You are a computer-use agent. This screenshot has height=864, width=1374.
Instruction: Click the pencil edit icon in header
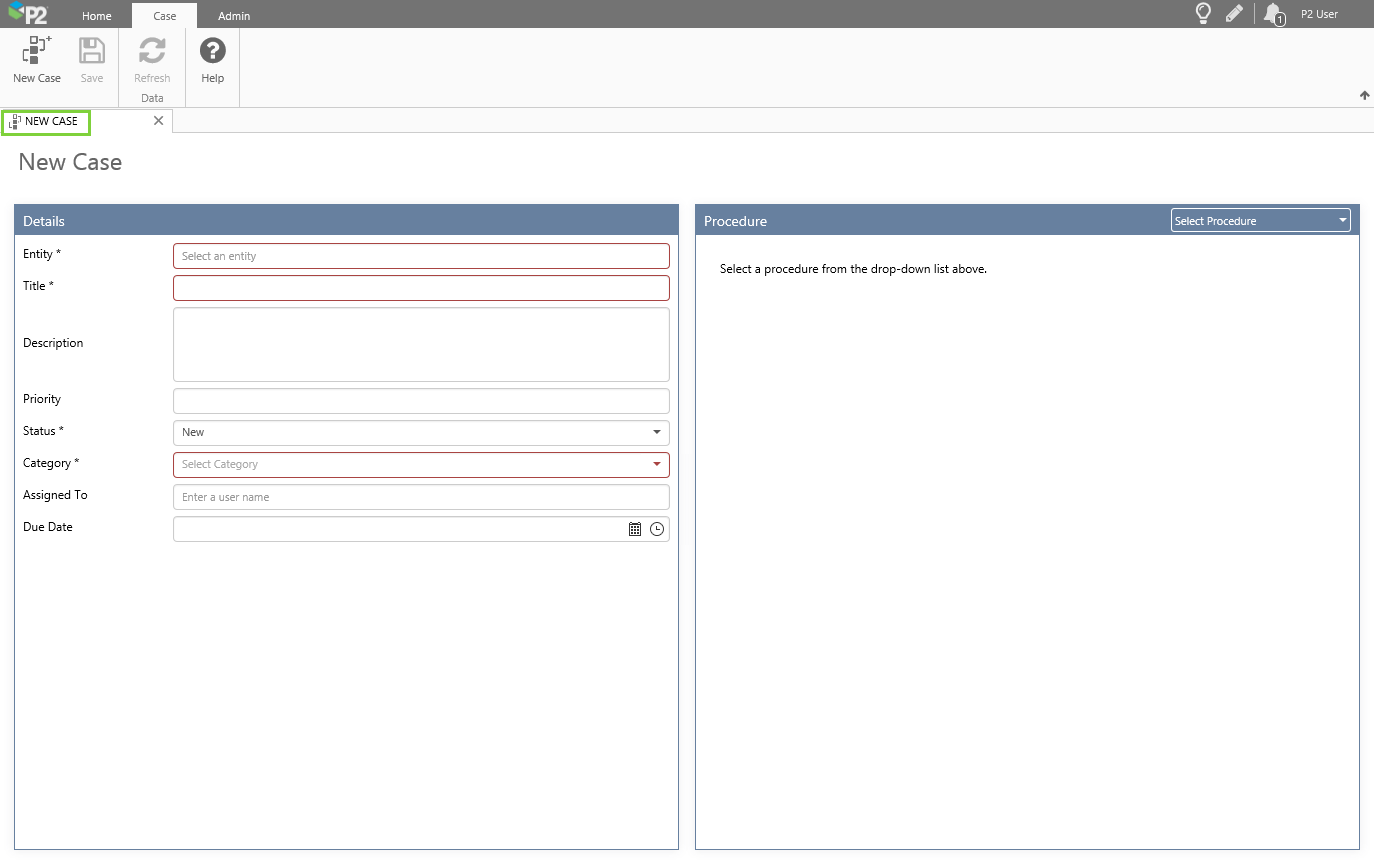pos(1234,13)
